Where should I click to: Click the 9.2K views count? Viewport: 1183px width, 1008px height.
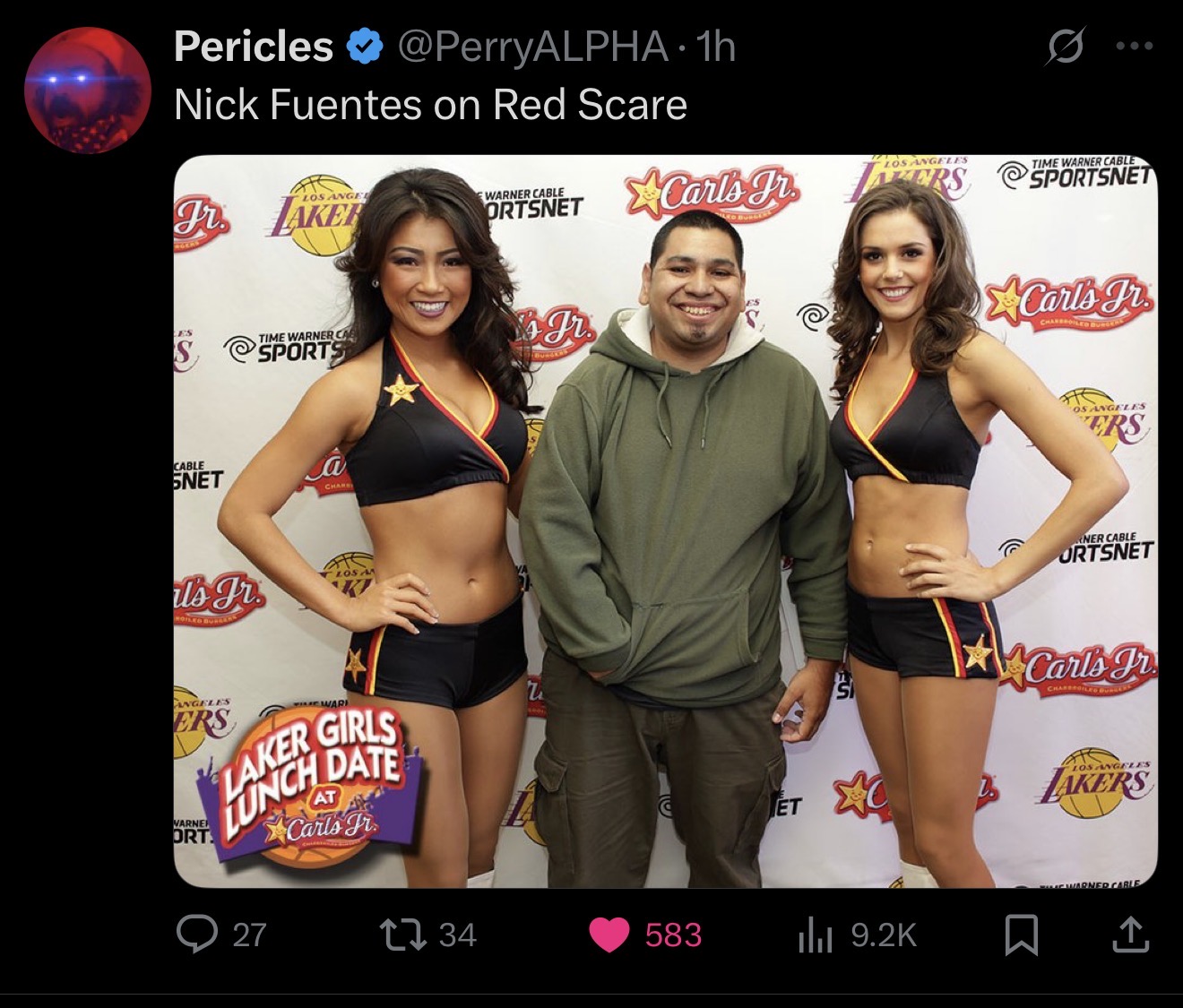884,935
